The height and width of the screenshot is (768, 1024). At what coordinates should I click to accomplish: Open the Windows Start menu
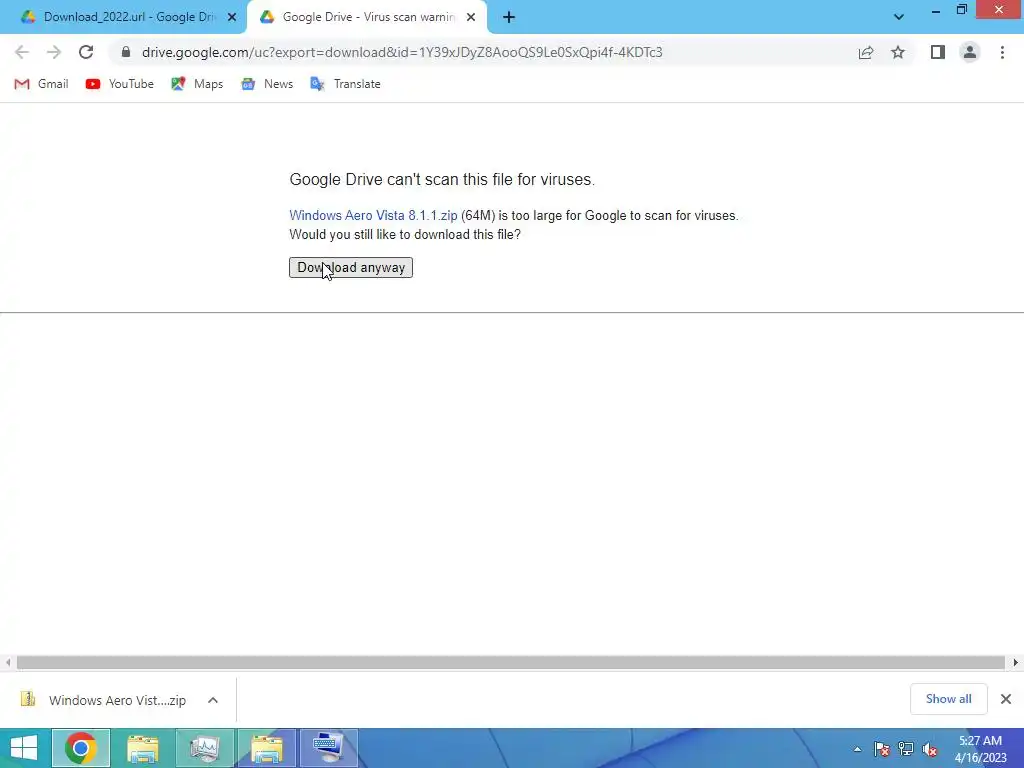click(x=24, y=748)
